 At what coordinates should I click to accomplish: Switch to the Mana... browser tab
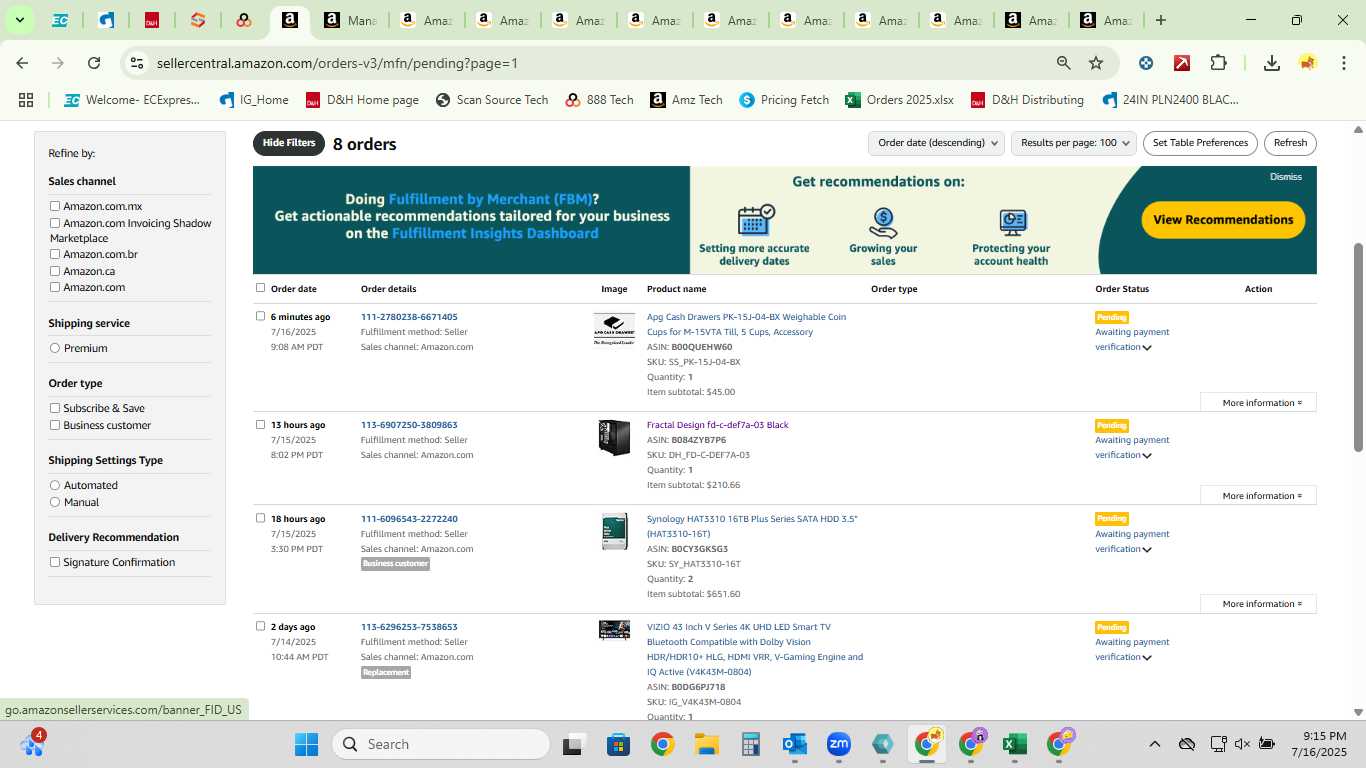click(349, 20)
